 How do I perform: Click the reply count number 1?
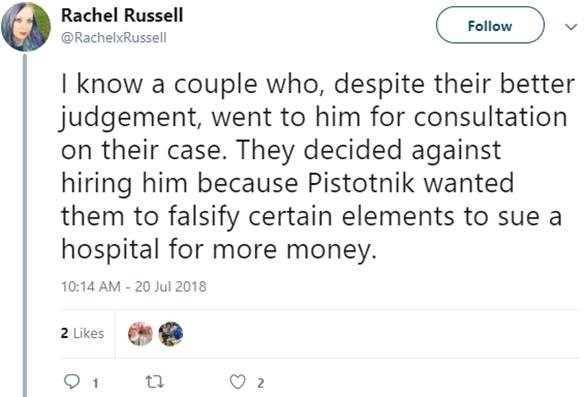pyautogui.click(x=95, y=383)
